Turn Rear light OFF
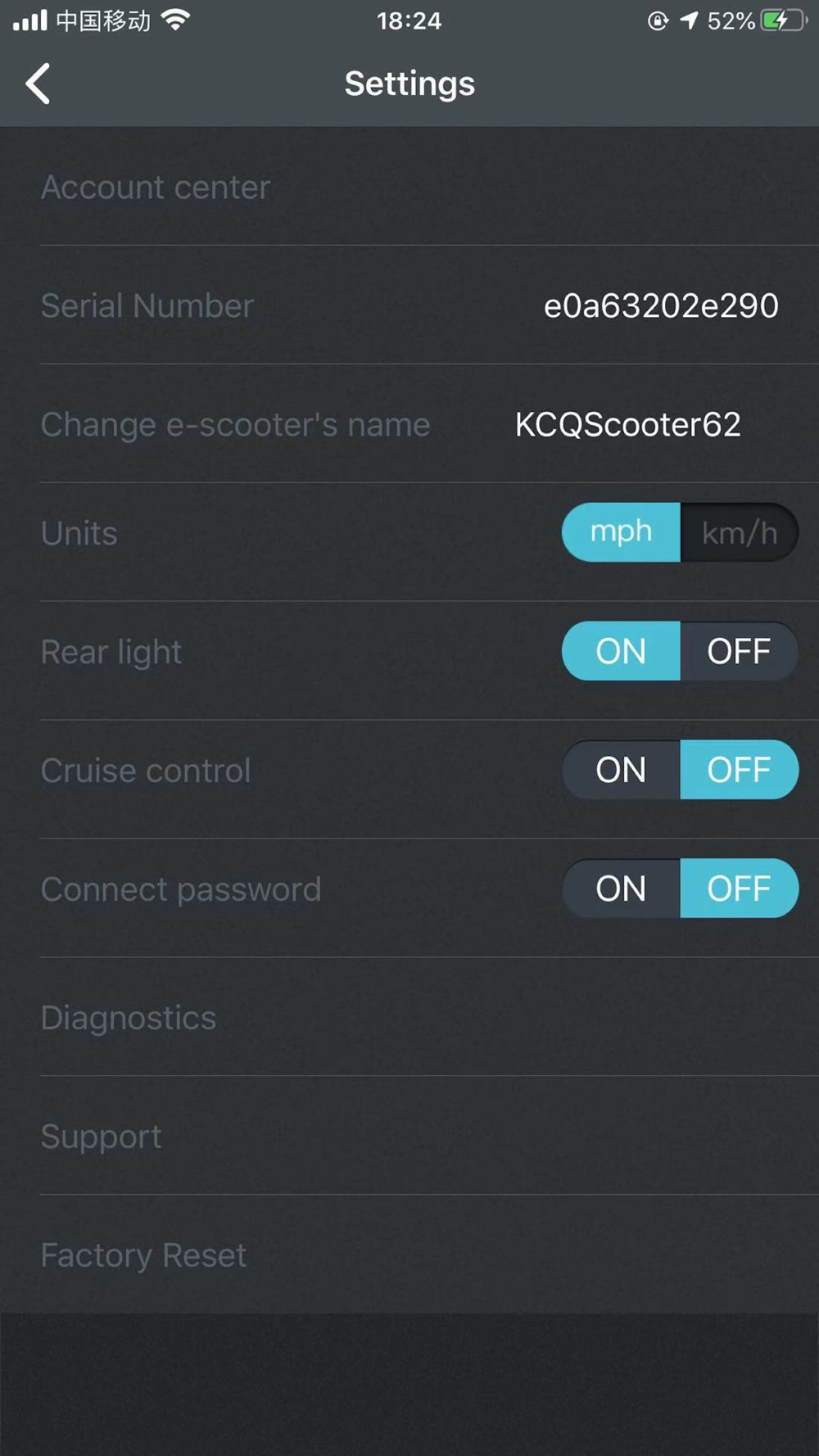 [739, 652]
